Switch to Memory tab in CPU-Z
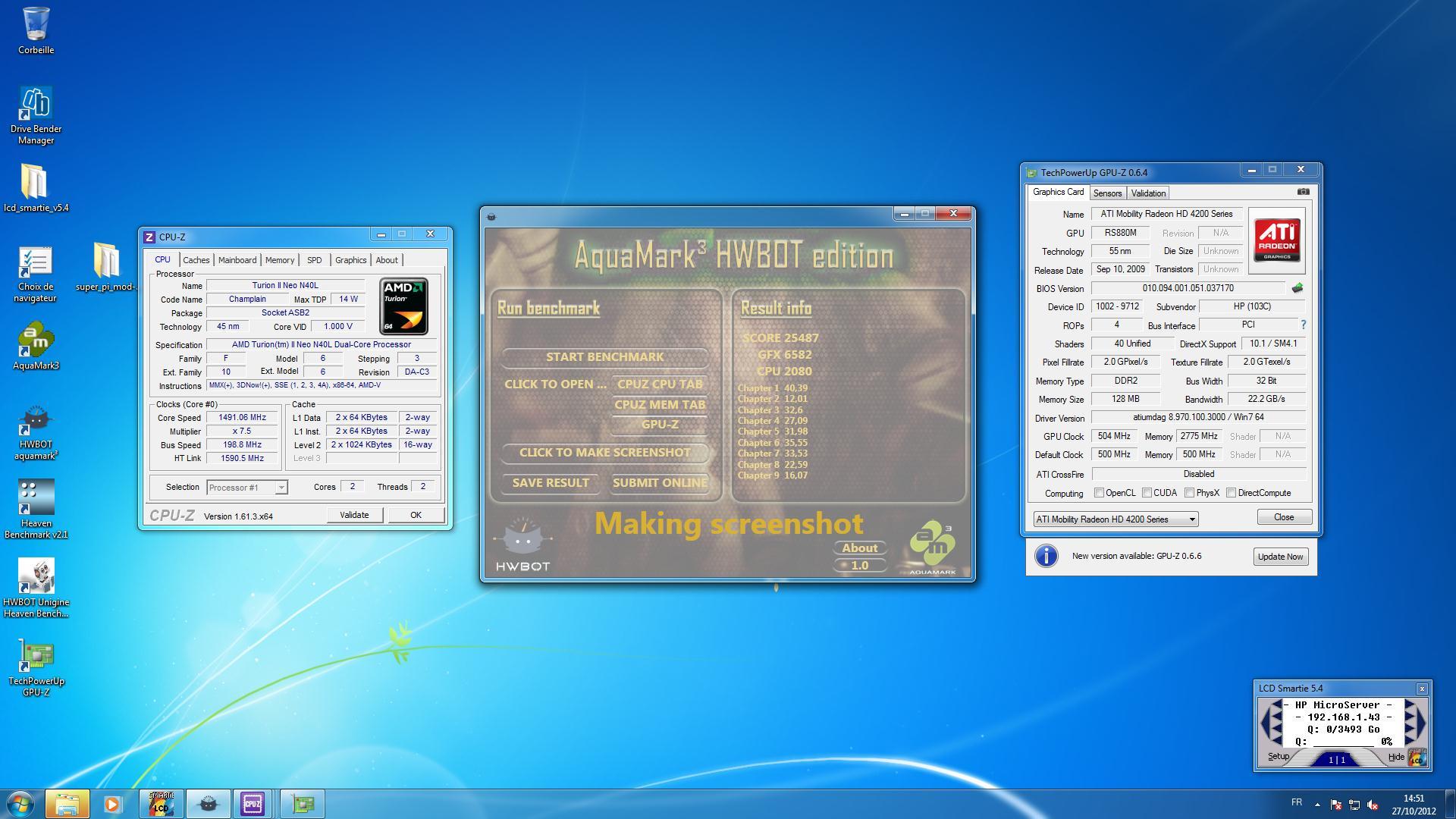The width and height of the screenshot is (1456, 819). click(x=280, y=260)
